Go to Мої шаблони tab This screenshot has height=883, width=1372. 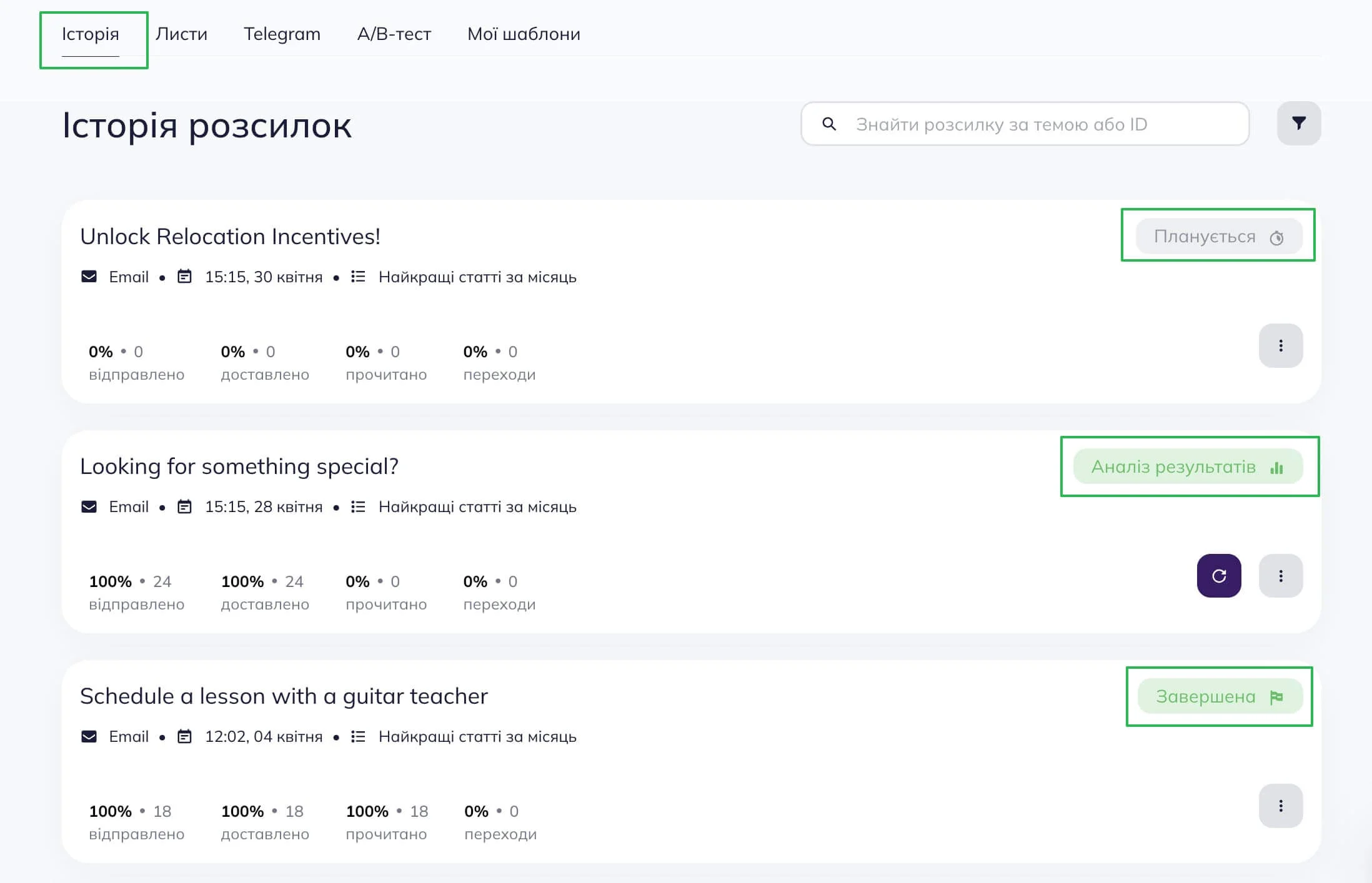click(x=524, y=34)
